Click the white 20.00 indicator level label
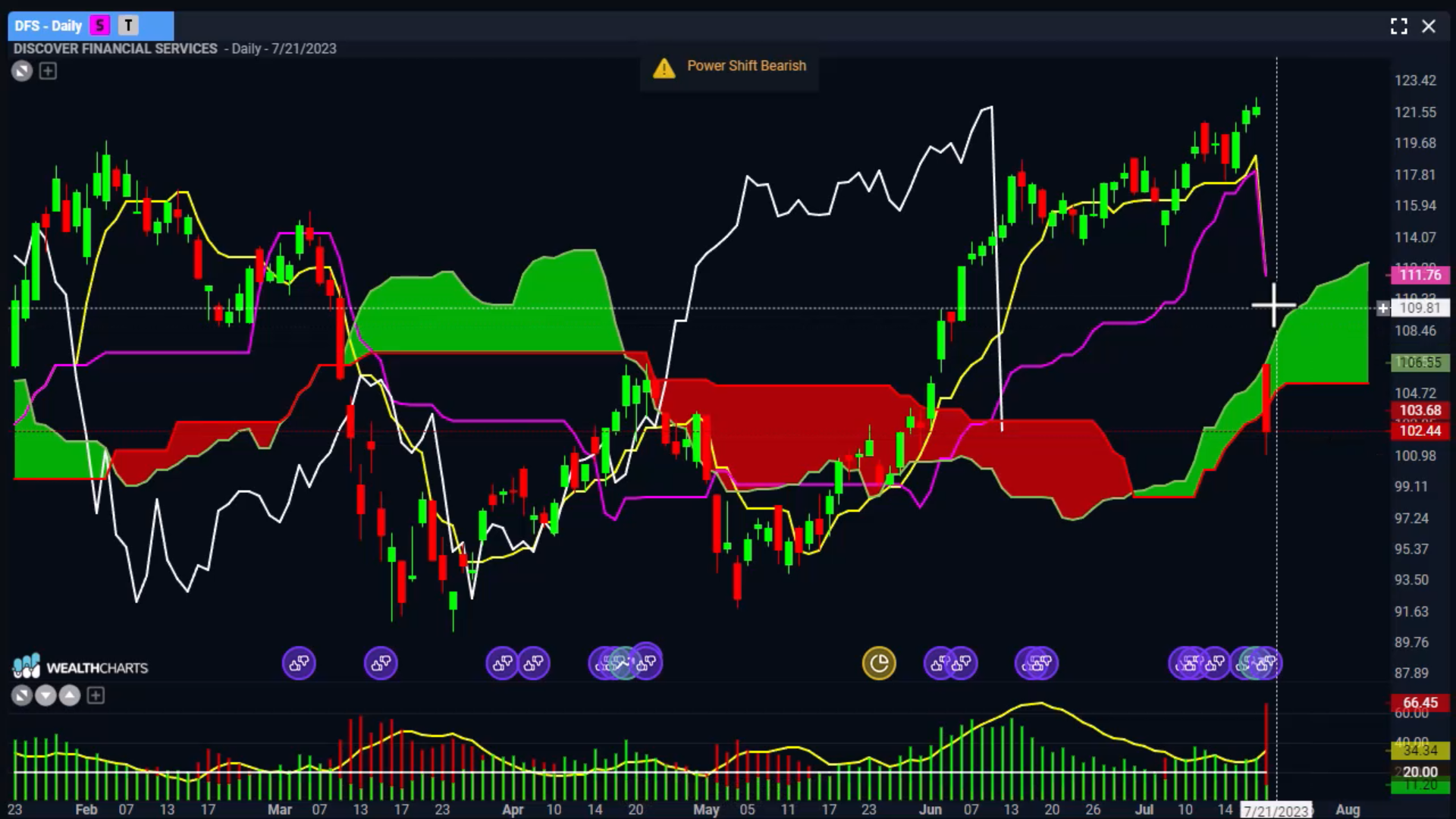1456x819 pixels. [x=1420, y=772]
